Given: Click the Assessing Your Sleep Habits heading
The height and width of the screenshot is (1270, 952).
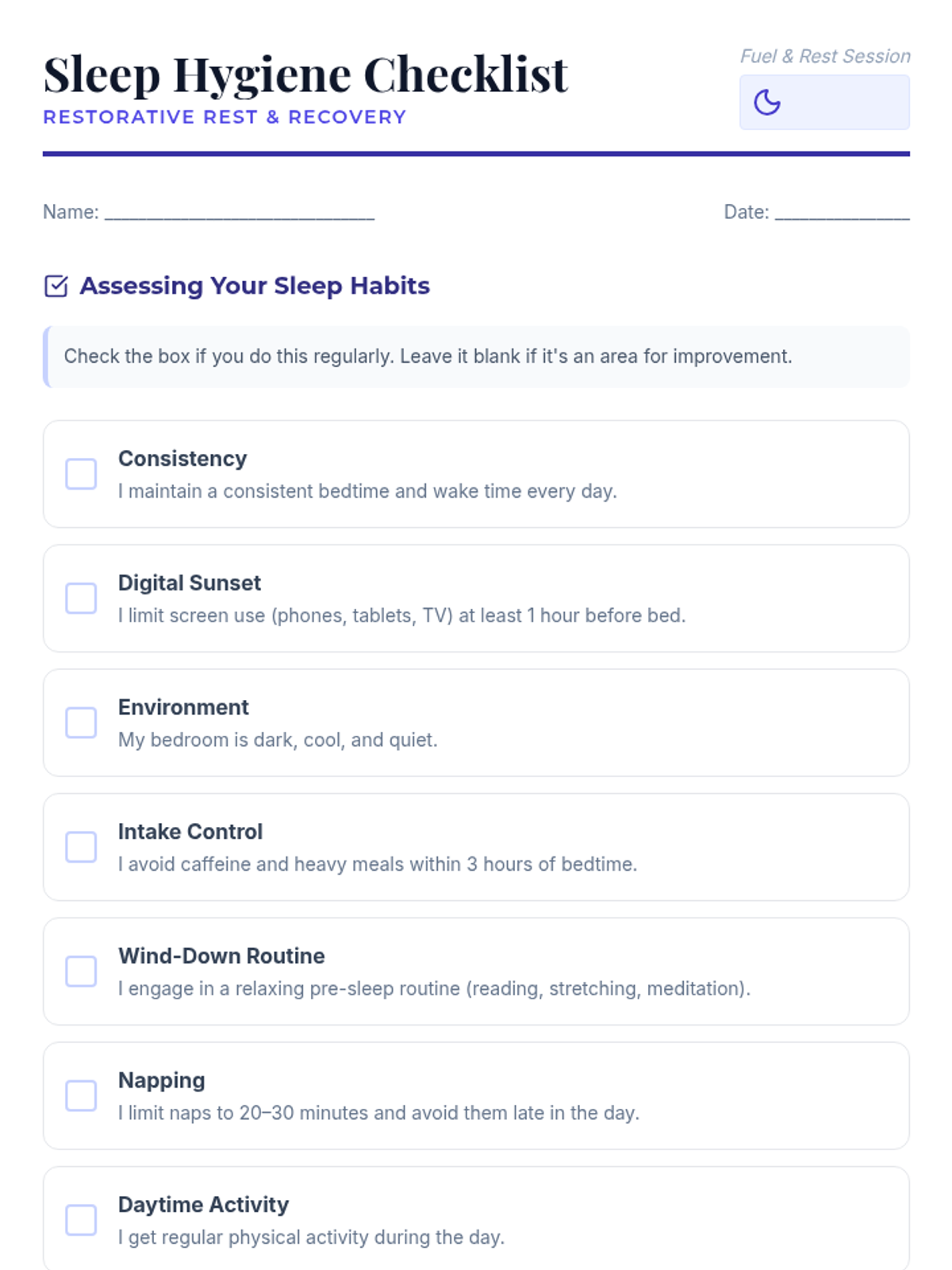Looking at the screenshot, I should [x=255, y=286].
